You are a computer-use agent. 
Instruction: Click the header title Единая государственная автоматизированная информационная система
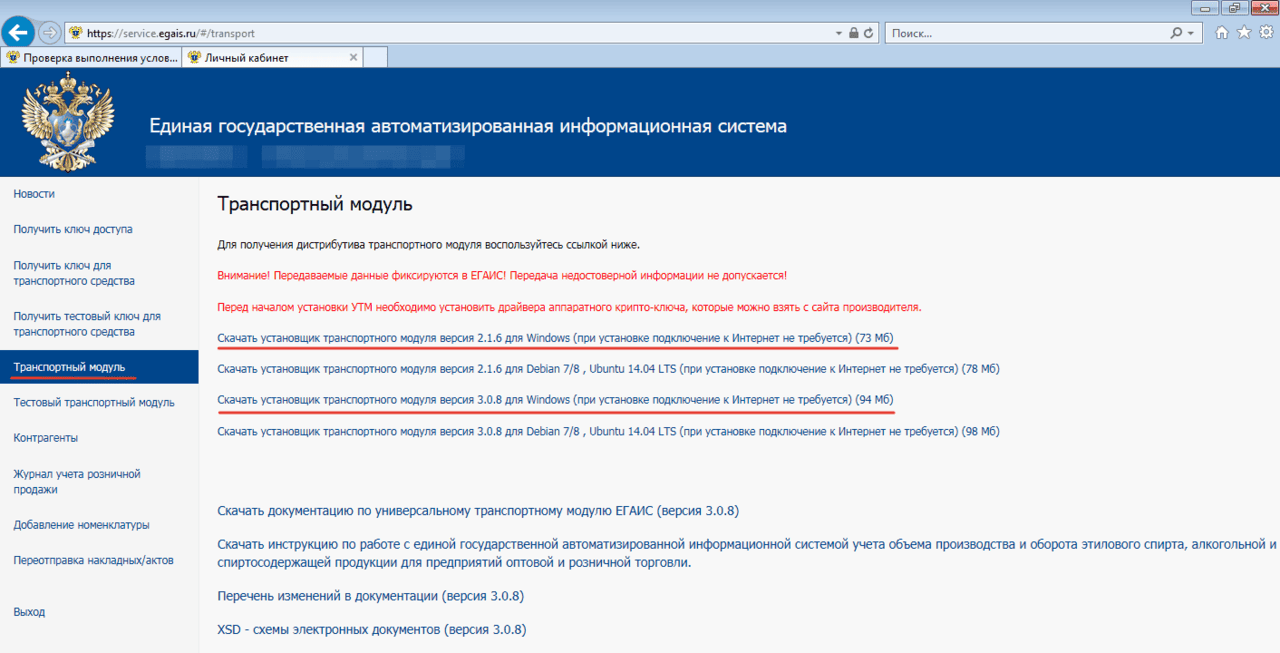tap(468, 126)
